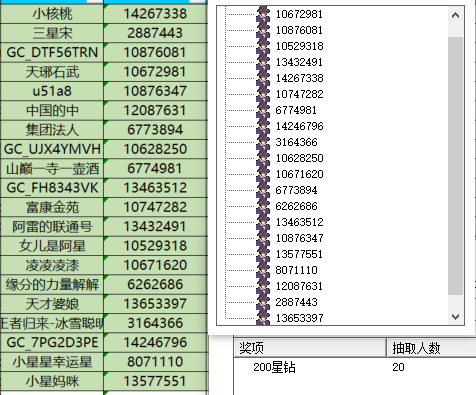Select spreadsheet cell GC_7PG2D3PE
Screen dimensions: 476x395
tap(52, 342)
